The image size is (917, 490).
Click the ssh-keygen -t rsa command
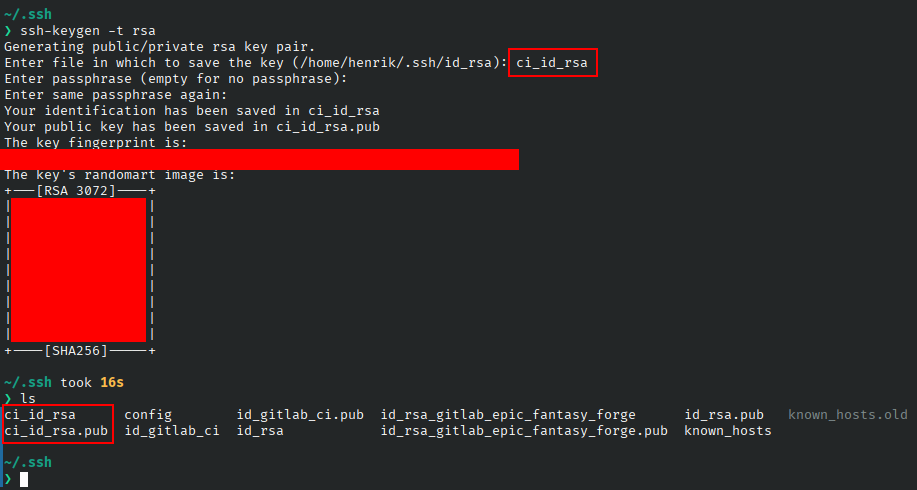pos(88,30)
